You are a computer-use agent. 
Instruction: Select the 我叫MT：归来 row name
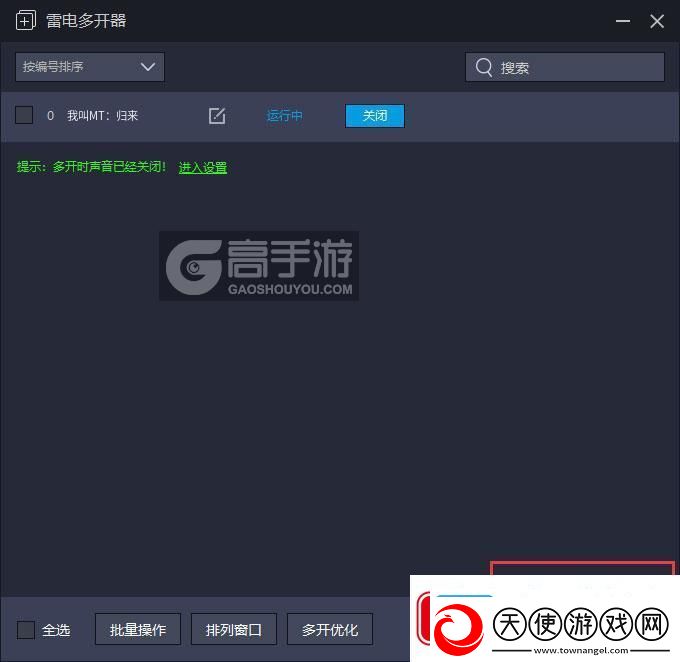[102, 115]
